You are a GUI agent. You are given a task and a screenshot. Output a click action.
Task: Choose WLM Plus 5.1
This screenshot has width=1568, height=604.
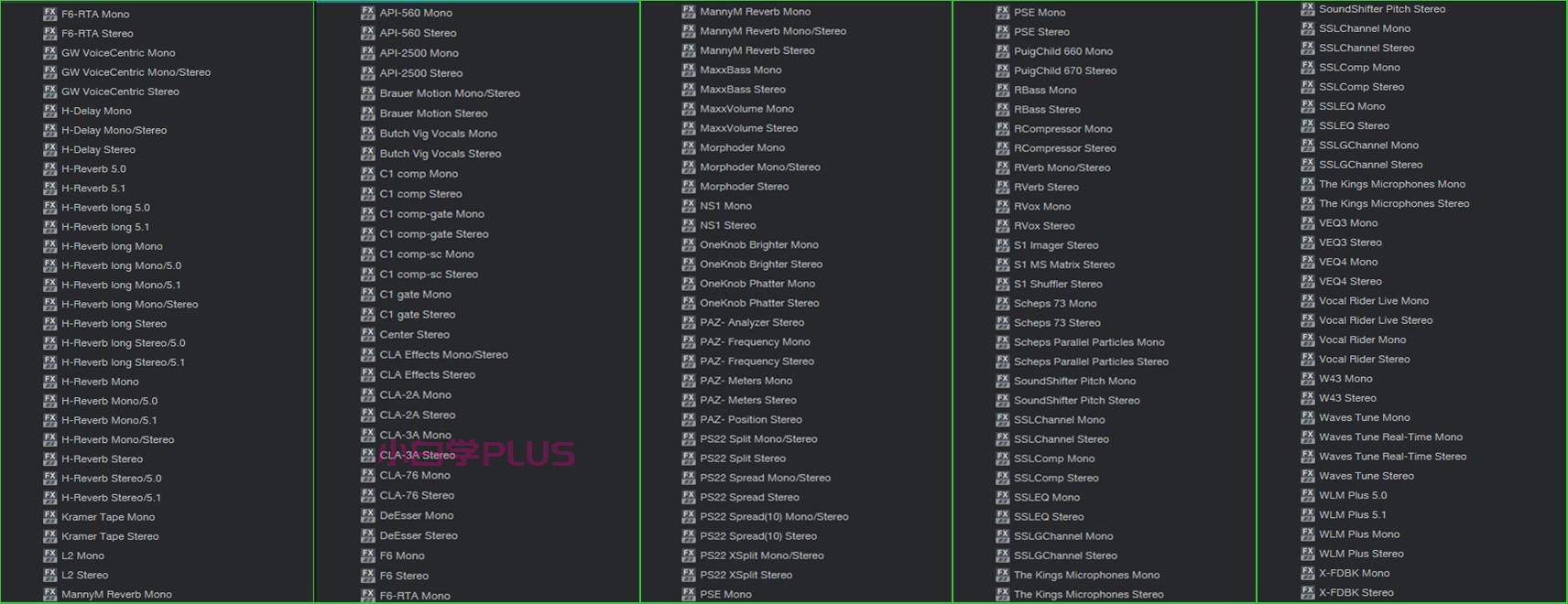(x=1352, y=514)
